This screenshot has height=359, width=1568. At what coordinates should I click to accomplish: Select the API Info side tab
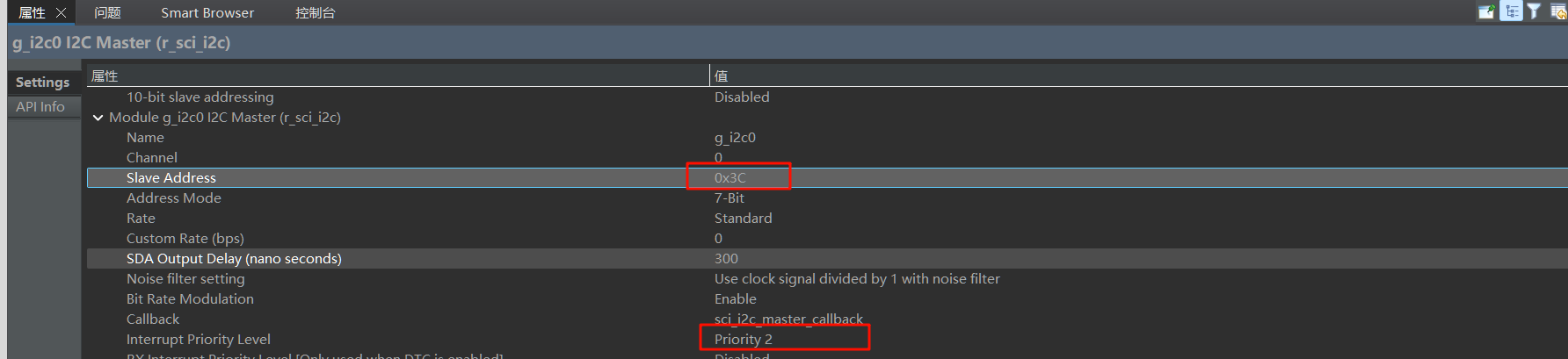point(40,106)
